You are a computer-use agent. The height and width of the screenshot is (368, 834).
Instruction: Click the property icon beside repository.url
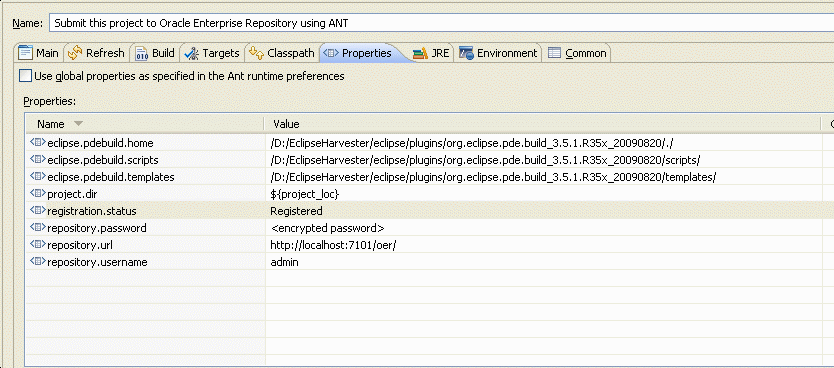click(38, 245)
